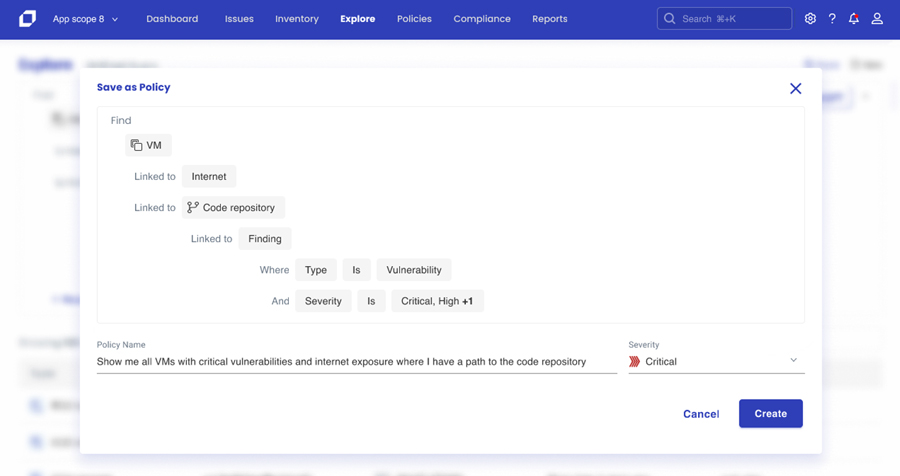Click the app logo in the top bar
Screen dimensions: 900x476
pos(27,19)
